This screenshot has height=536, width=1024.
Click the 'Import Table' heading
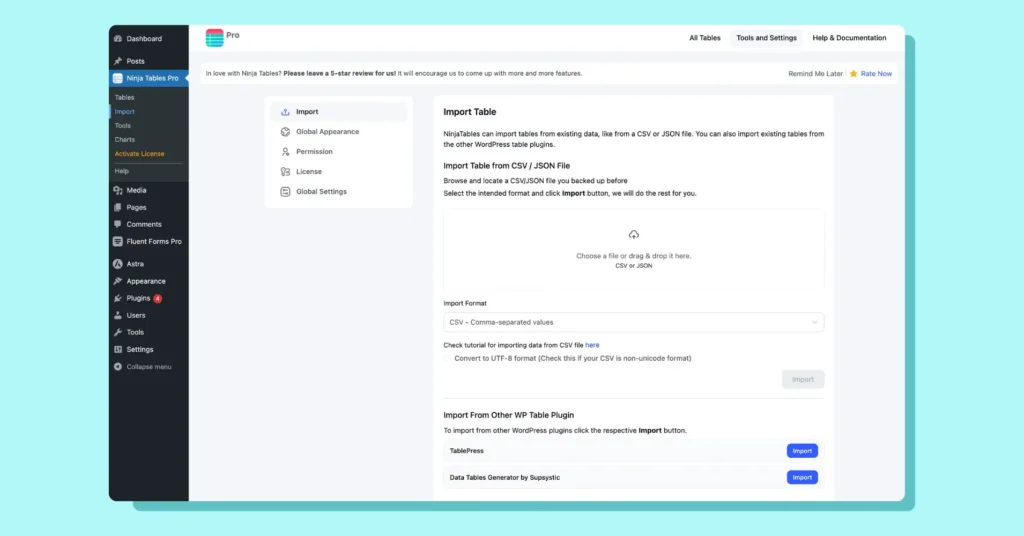click(470, 112)
